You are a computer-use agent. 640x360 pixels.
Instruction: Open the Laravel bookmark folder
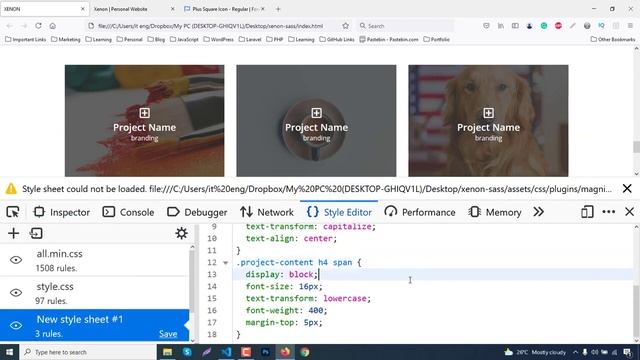[x=250, y=40]
